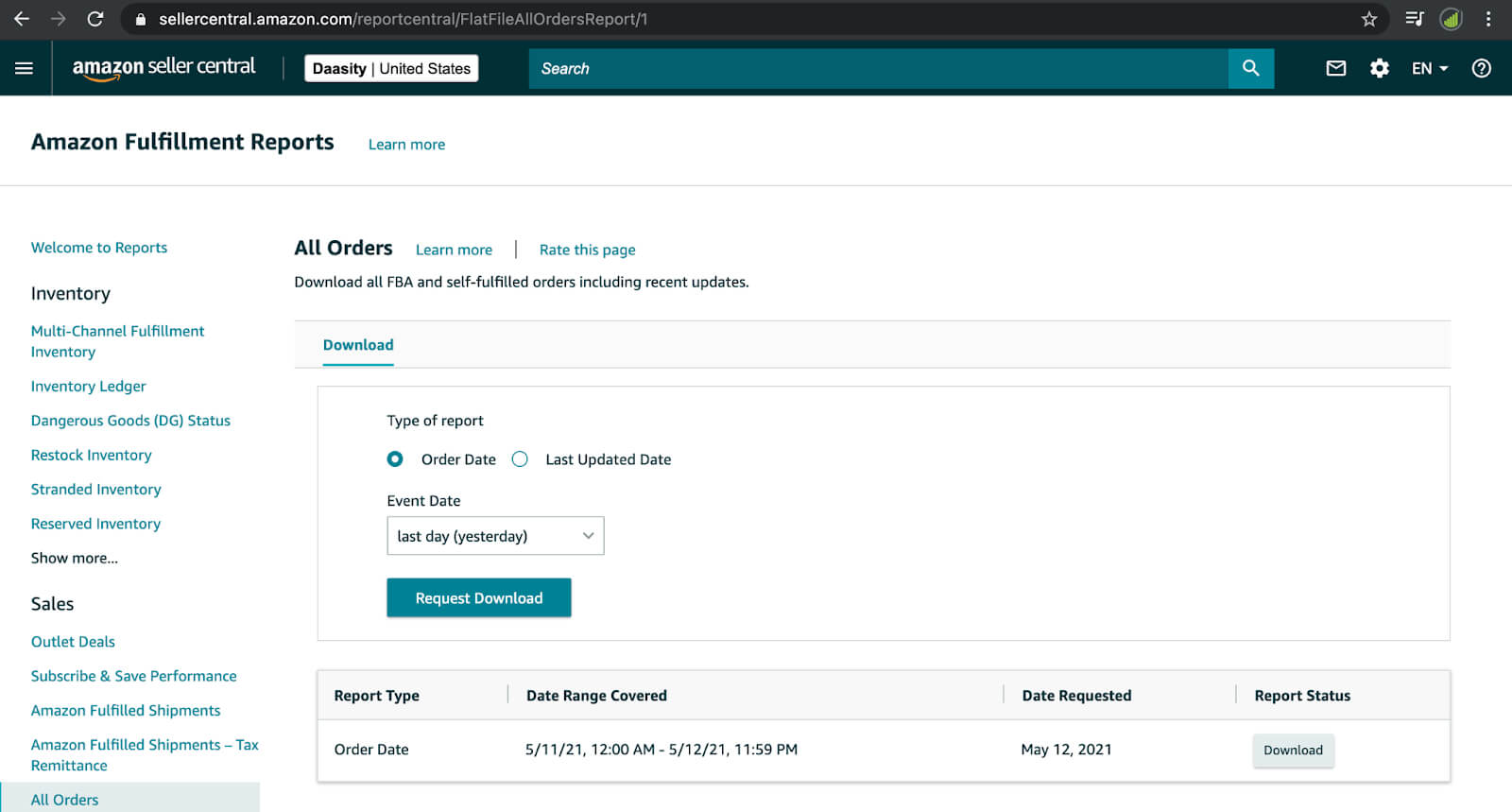Open the messages envelope icon
This screenshot has height=812, width=1512.
coord(1336,68)
